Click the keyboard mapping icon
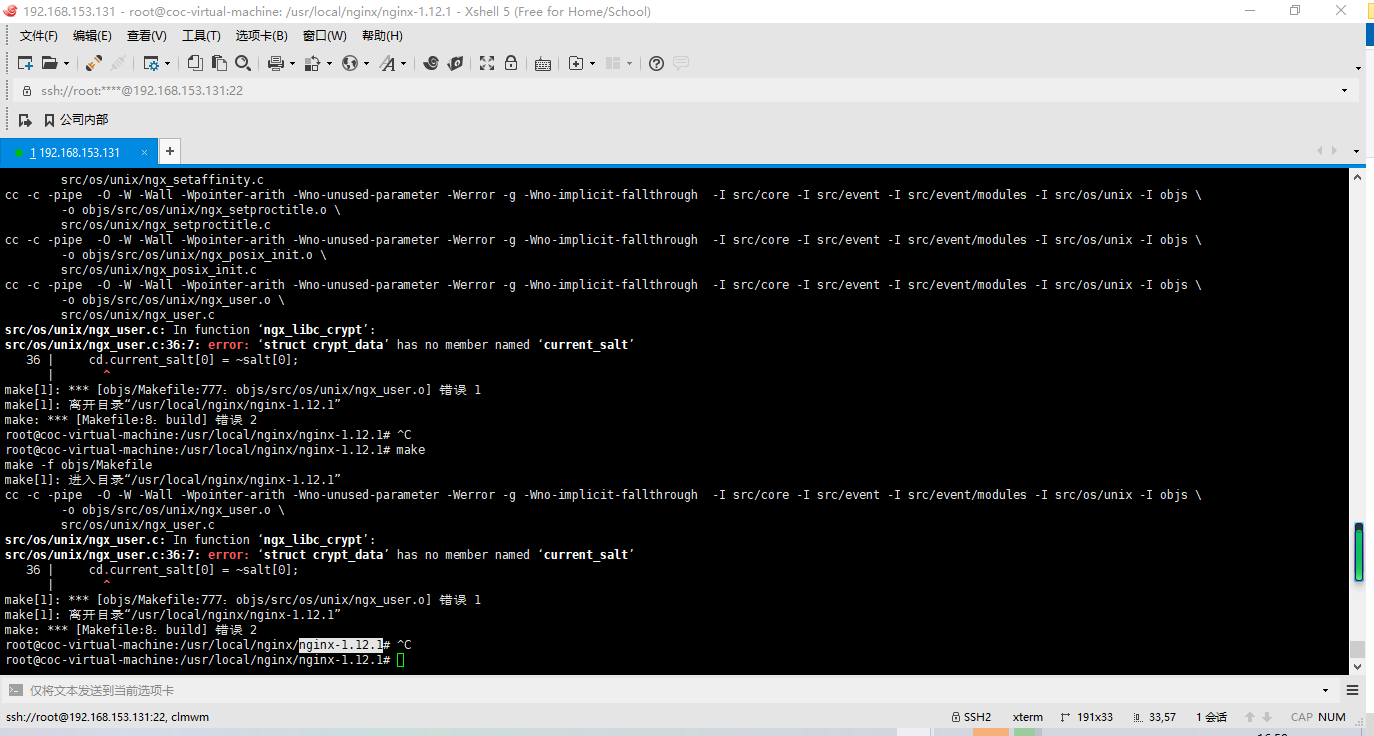The image size is (1374, 736). pos(543,63)
